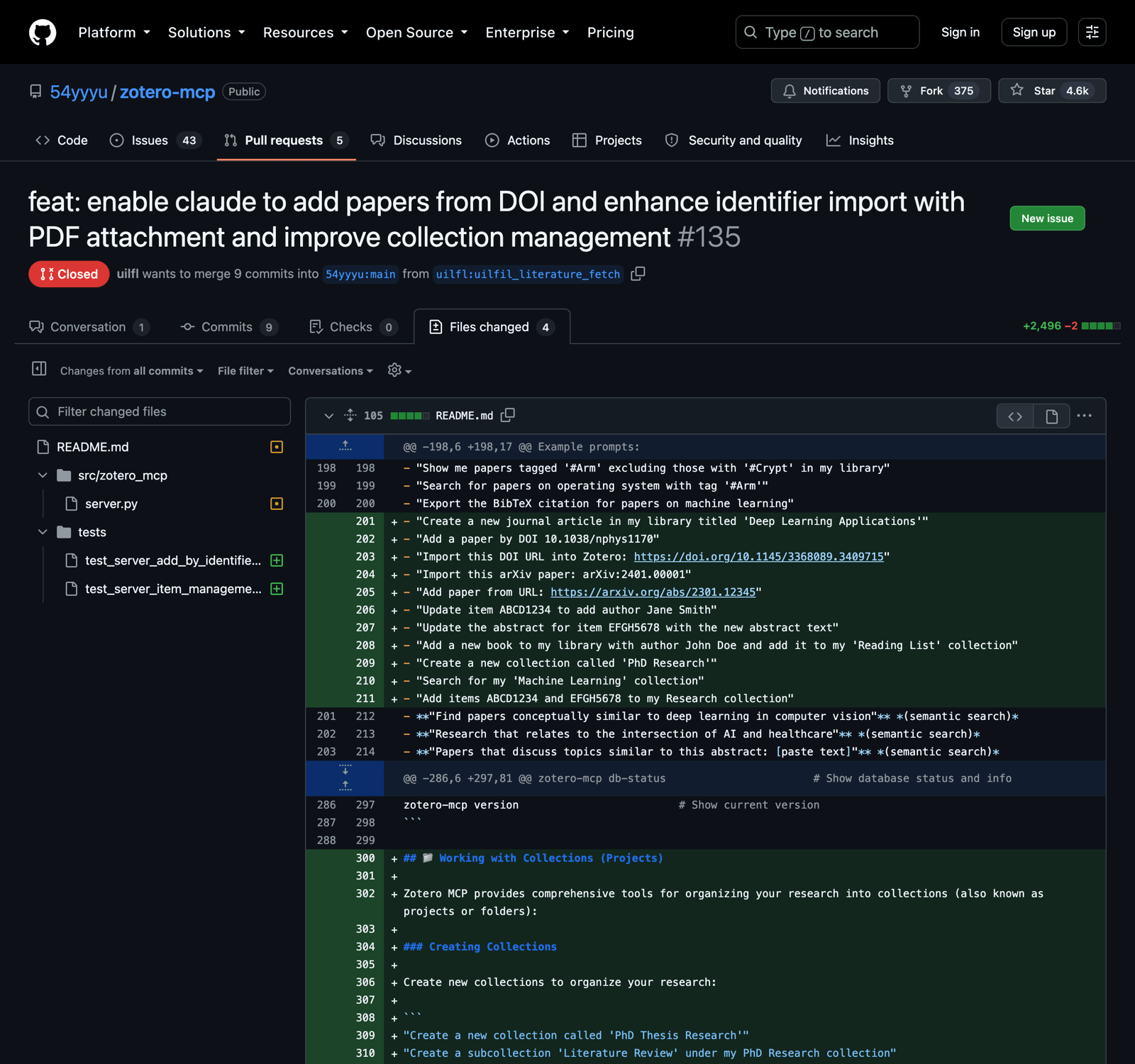The width and height of the screenshot is (1135, 1064).
Task: Go to the Issues tab
Action: click(x=155, y=140)
